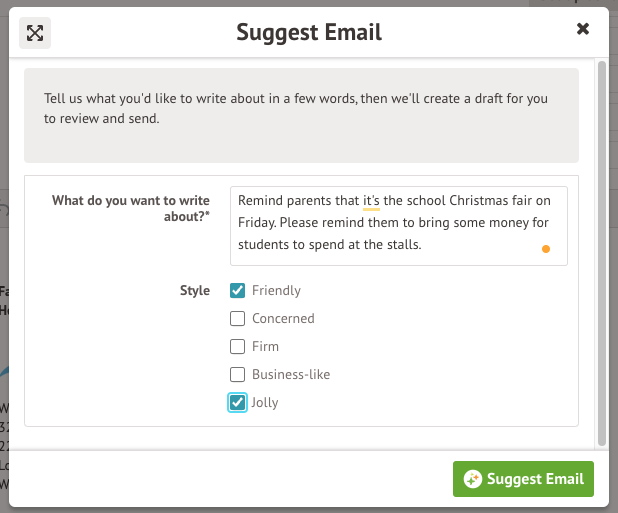Click the orange grammar indicator dot
The image size is (618, 513).
(545, 249)
